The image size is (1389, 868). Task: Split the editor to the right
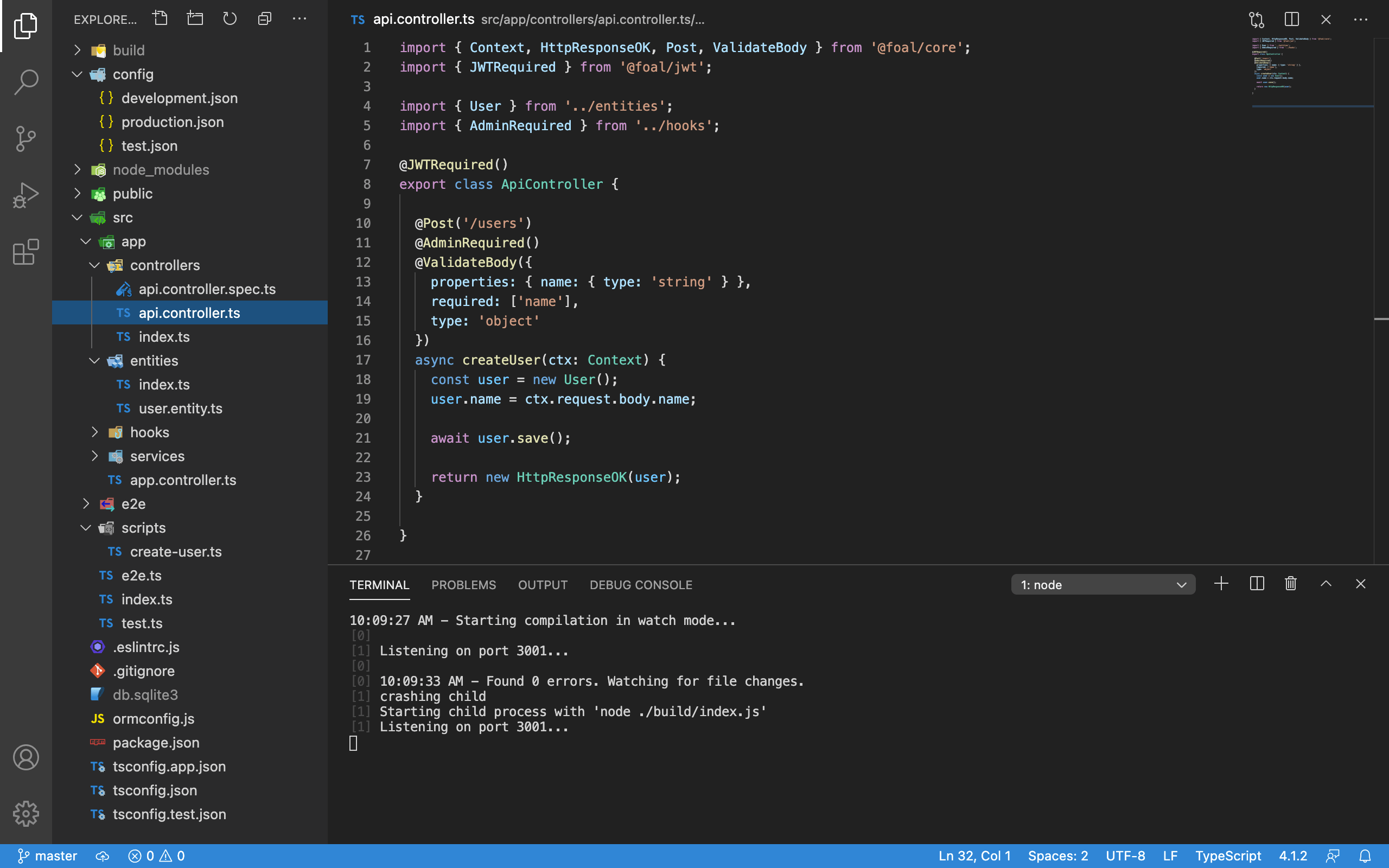point(1291,20)
